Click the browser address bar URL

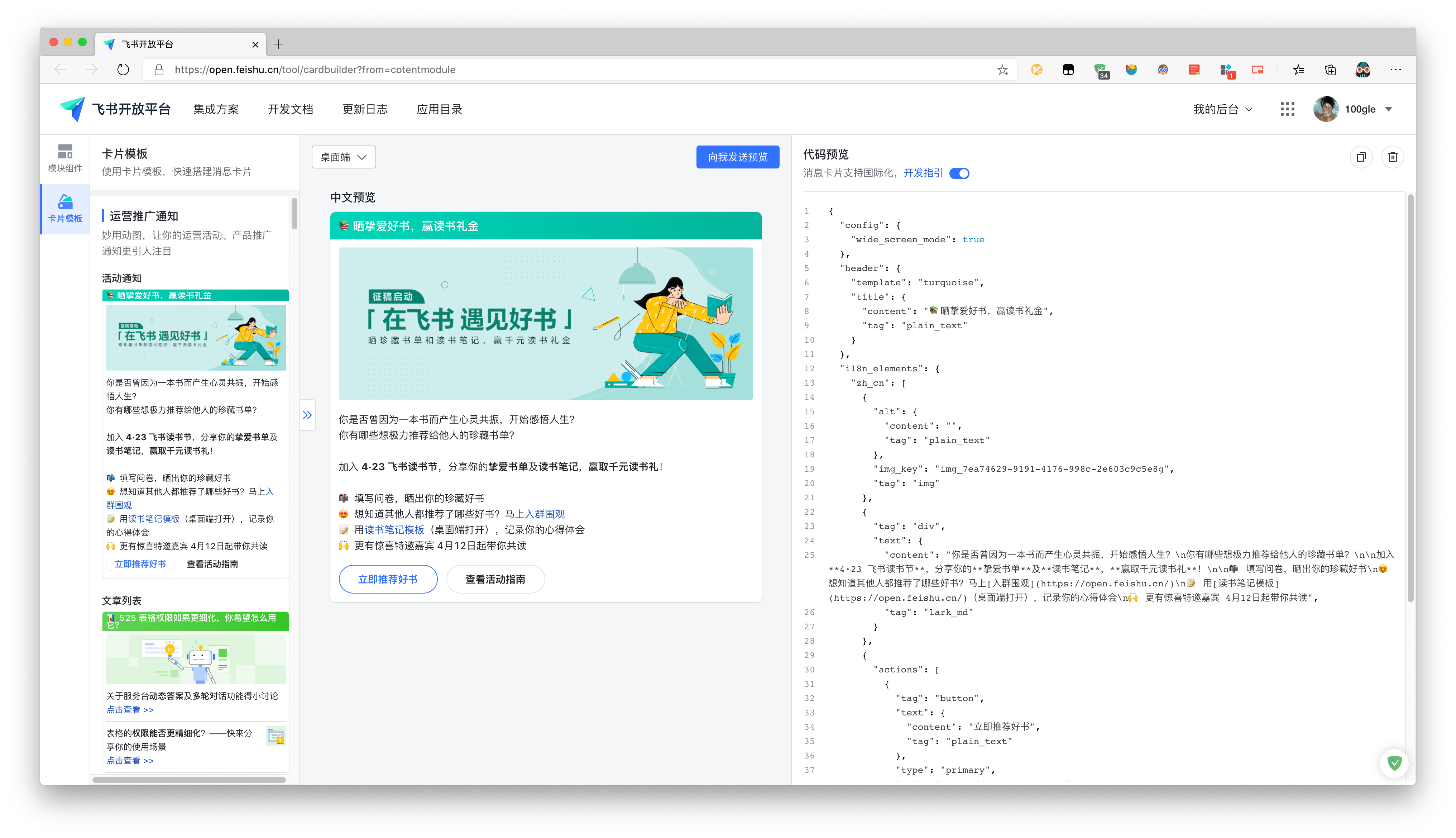coord(315,70)
